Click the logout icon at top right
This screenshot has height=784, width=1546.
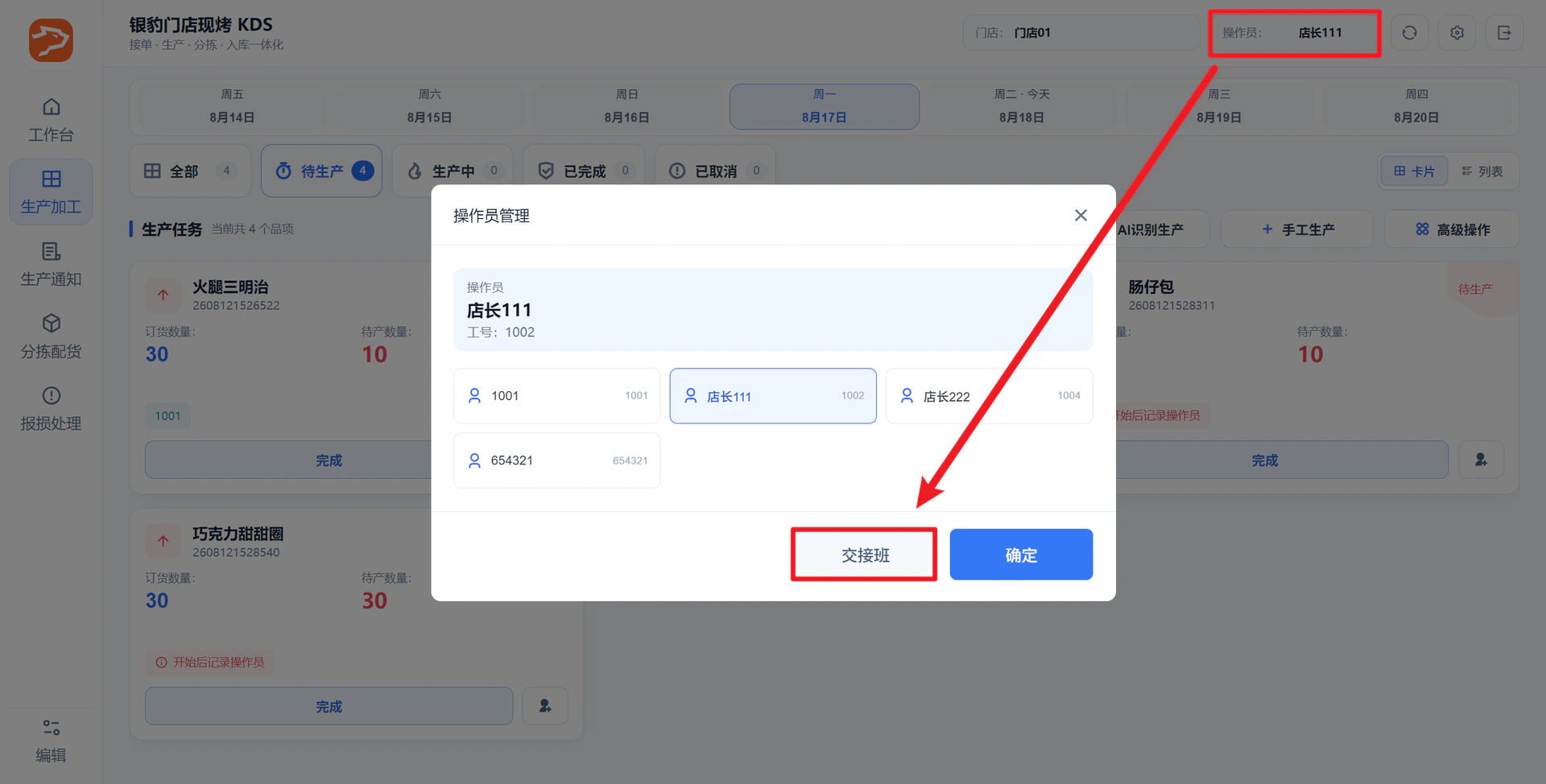pyautogui.click(x=1504, y=33)
